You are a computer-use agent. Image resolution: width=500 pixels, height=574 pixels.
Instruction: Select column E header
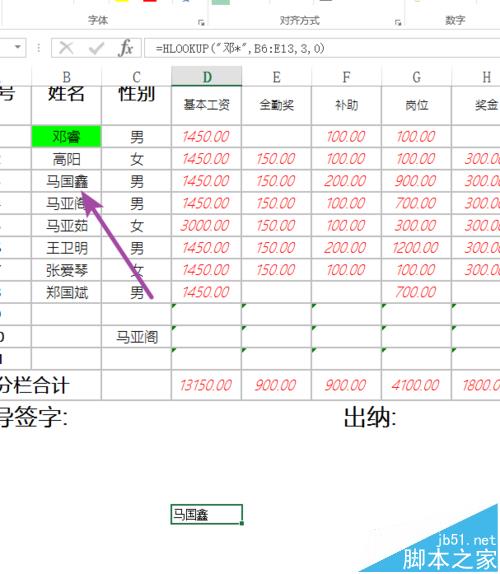tap(276, 77)
